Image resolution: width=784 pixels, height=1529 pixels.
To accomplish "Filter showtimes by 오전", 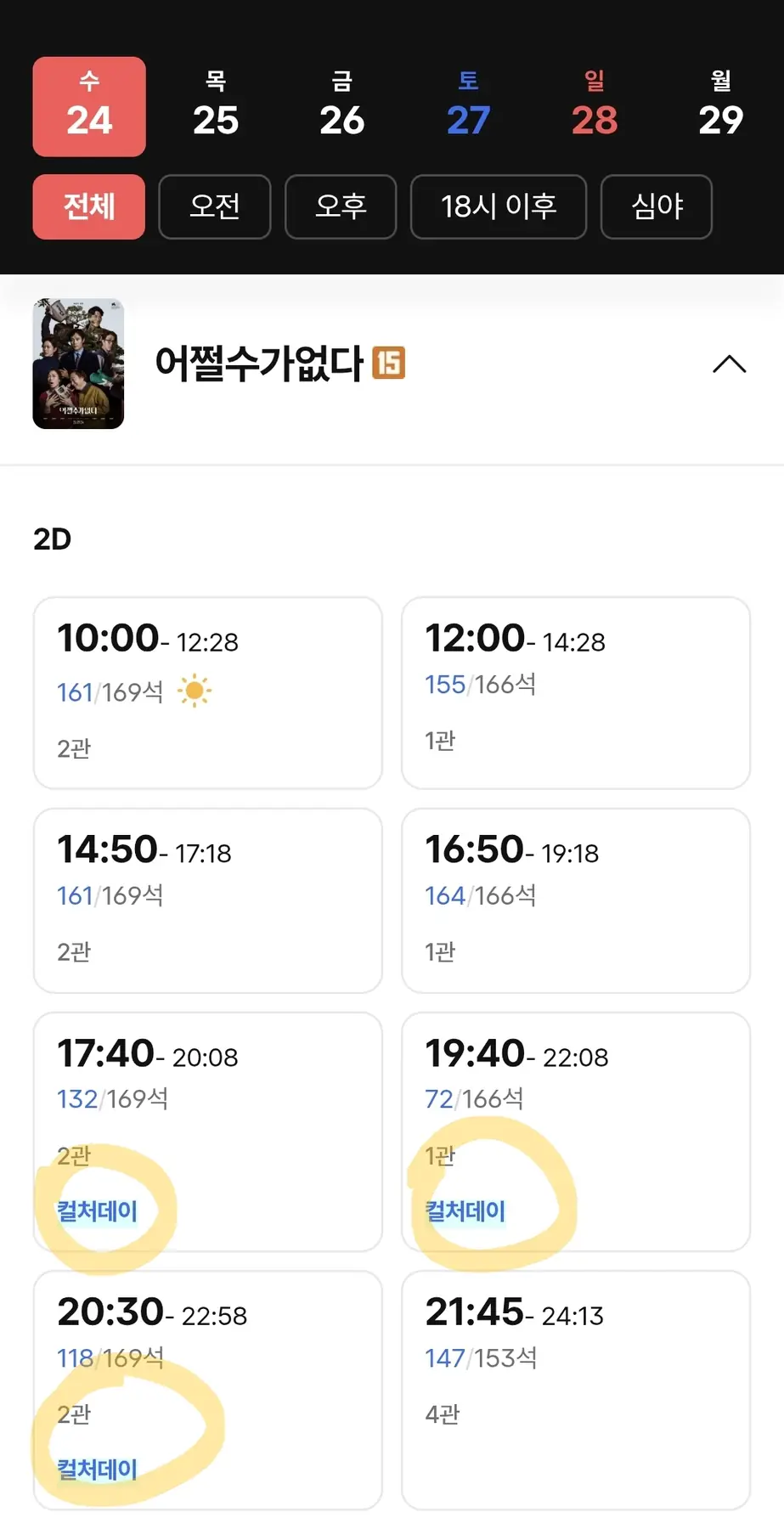I will tap(215, 206).
